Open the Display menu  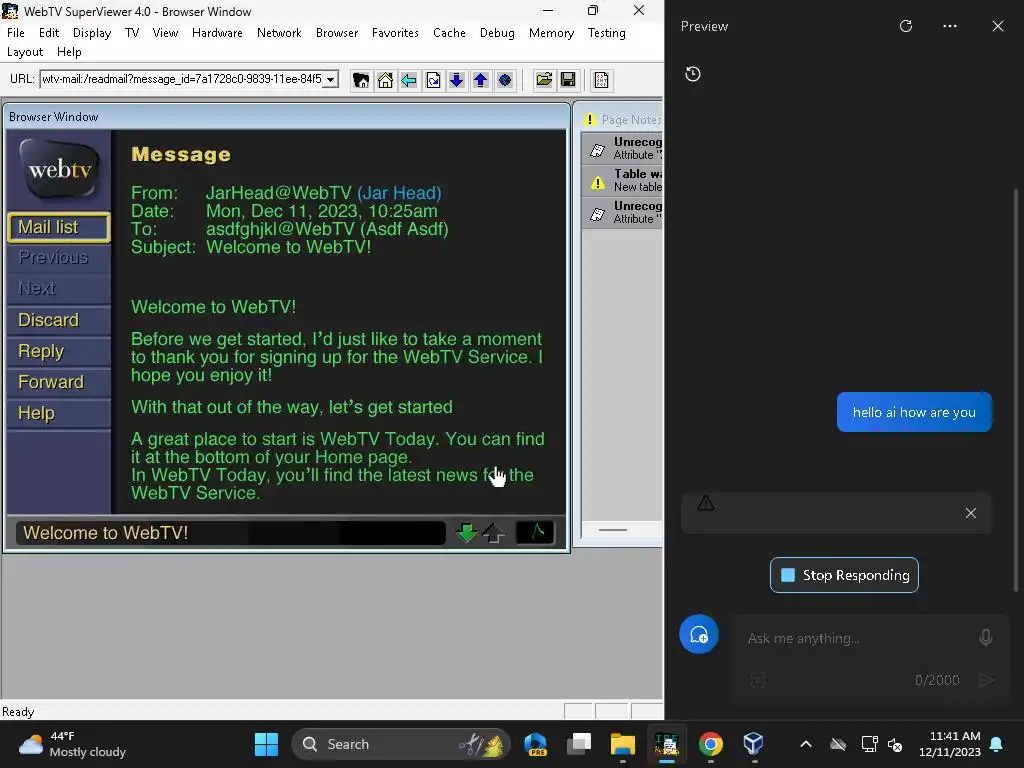[x=92, y=33]
